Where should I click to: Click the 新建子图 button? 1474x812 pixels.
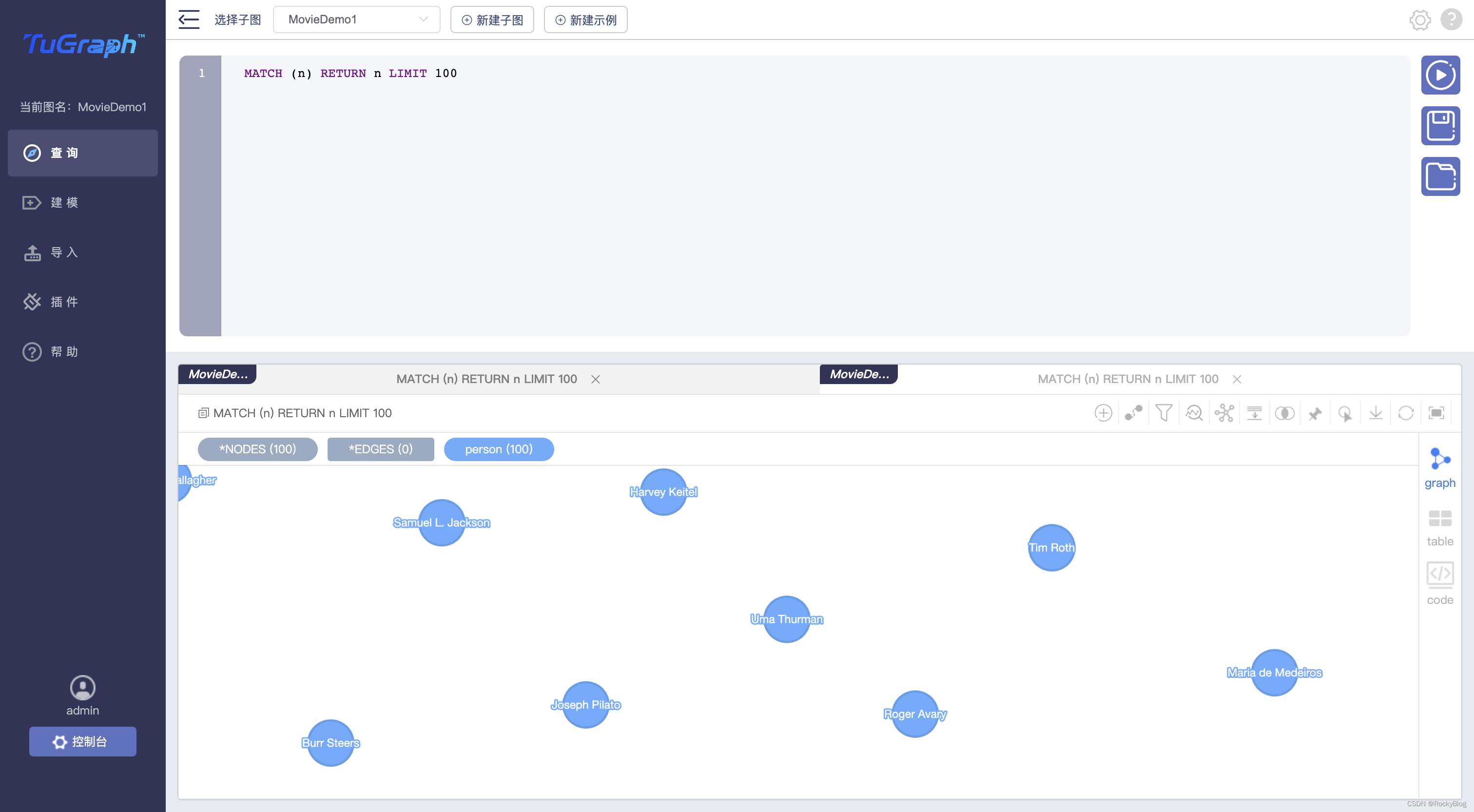pos(492,19)
